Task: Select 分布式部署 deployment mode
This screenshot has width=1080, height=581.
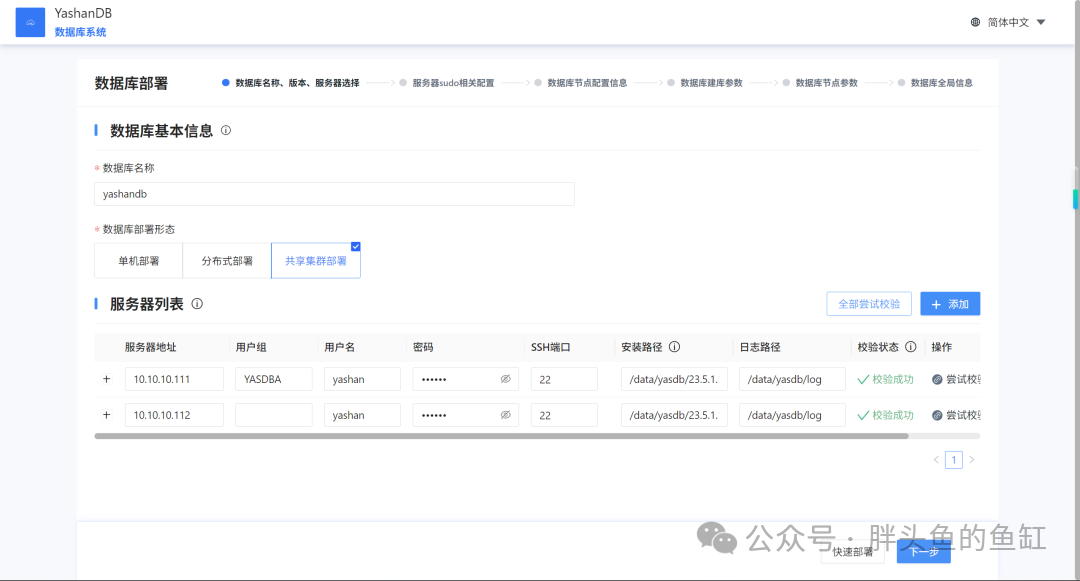Action: [227, 261]
